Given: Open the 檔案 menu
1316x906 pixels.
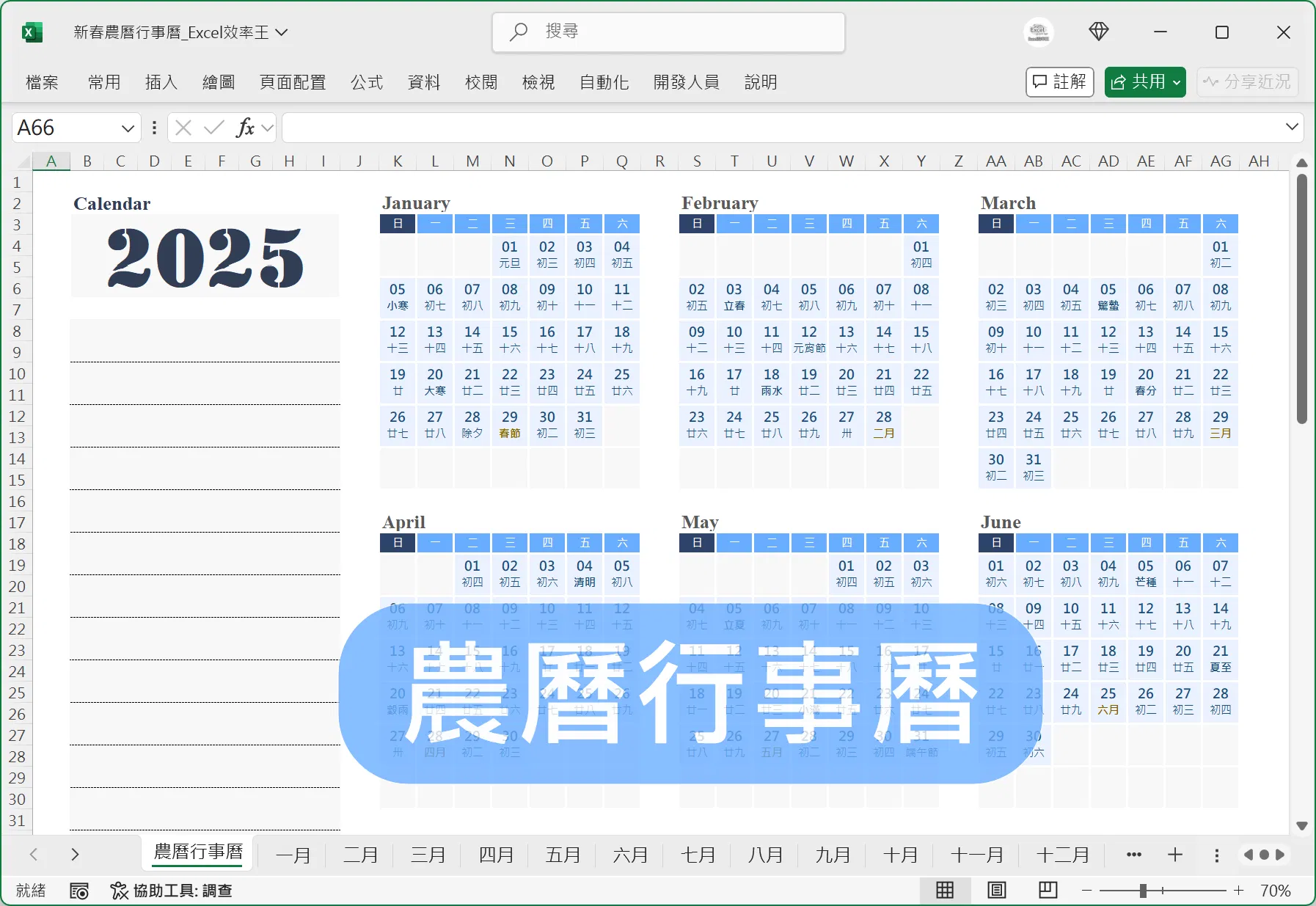Looking at the screenshot, I should 42,82.
